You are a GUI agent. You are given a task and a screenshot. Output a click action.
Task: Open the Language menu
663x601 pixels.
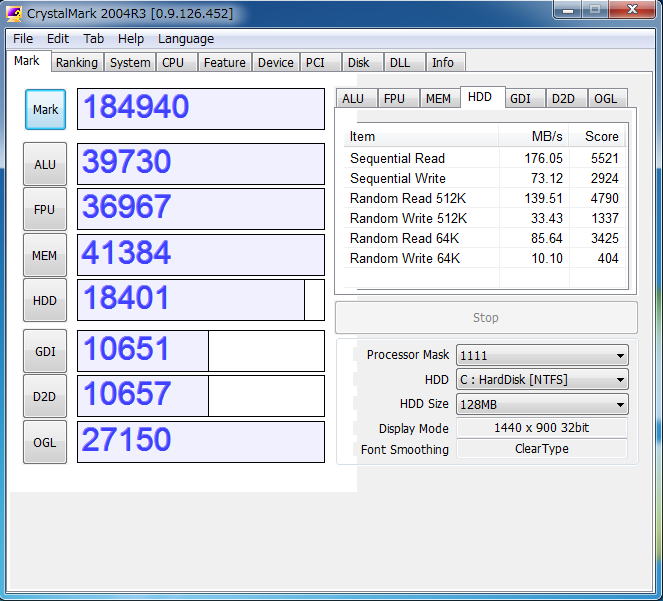tap(186, 38)
